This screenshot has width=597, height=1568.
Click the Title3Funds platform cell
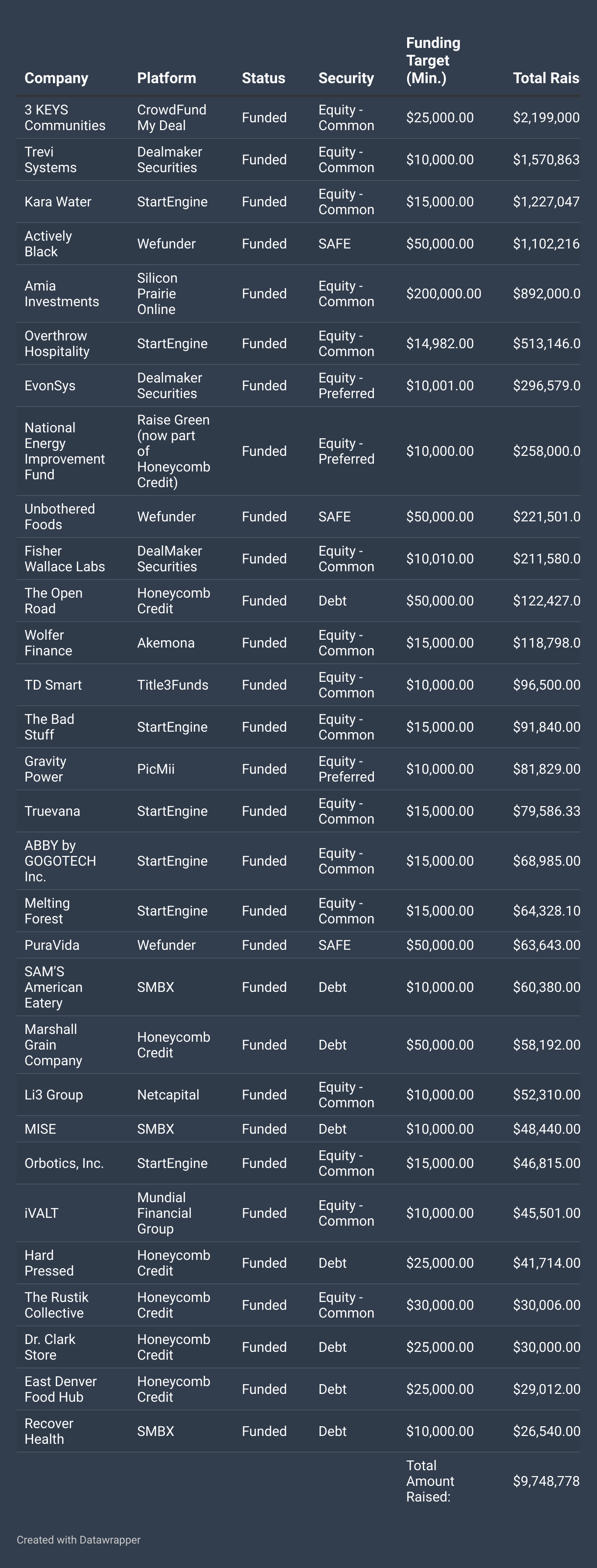click(x=172, y=685)
